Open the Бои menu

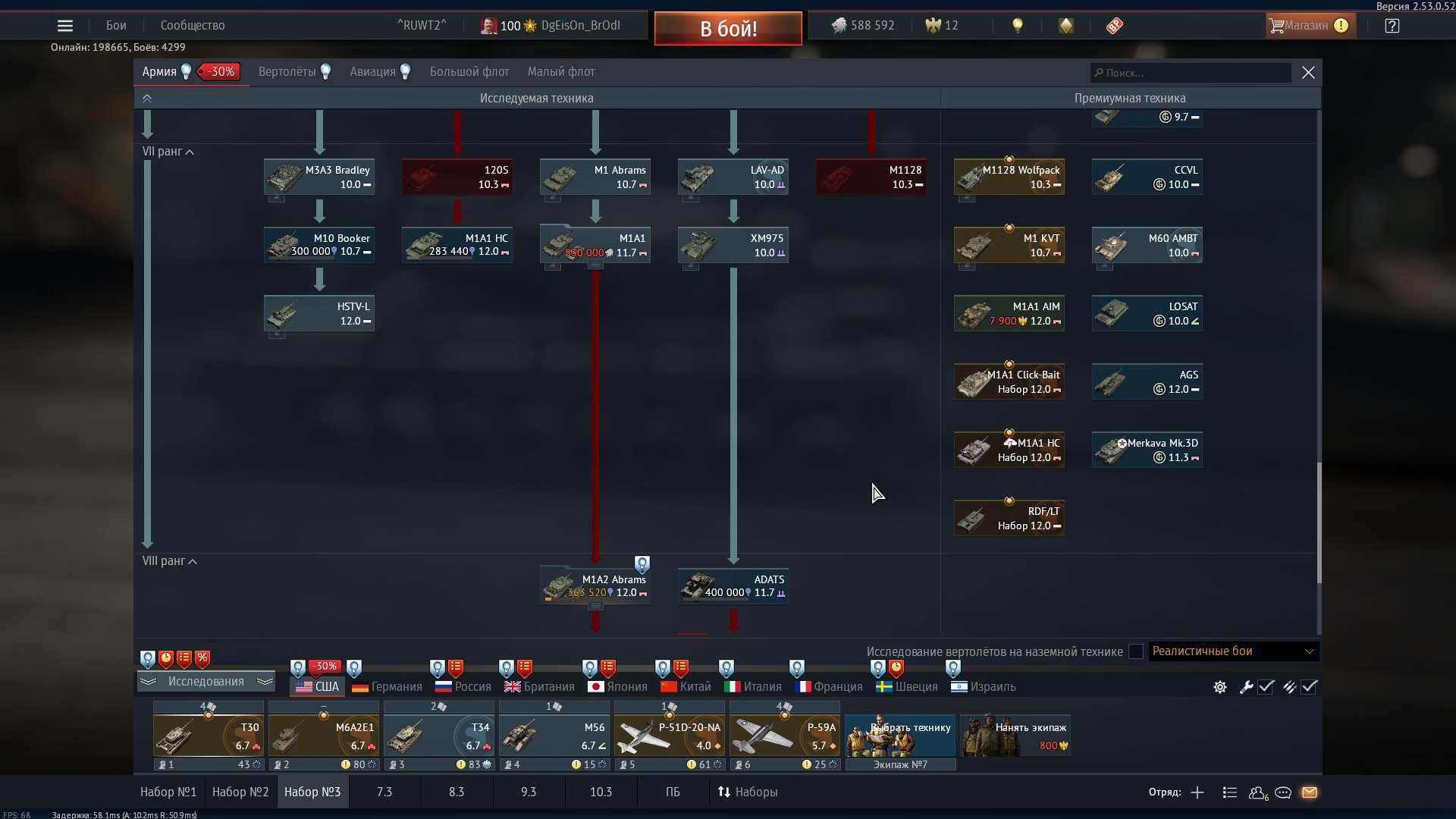(x=115, y=25)
